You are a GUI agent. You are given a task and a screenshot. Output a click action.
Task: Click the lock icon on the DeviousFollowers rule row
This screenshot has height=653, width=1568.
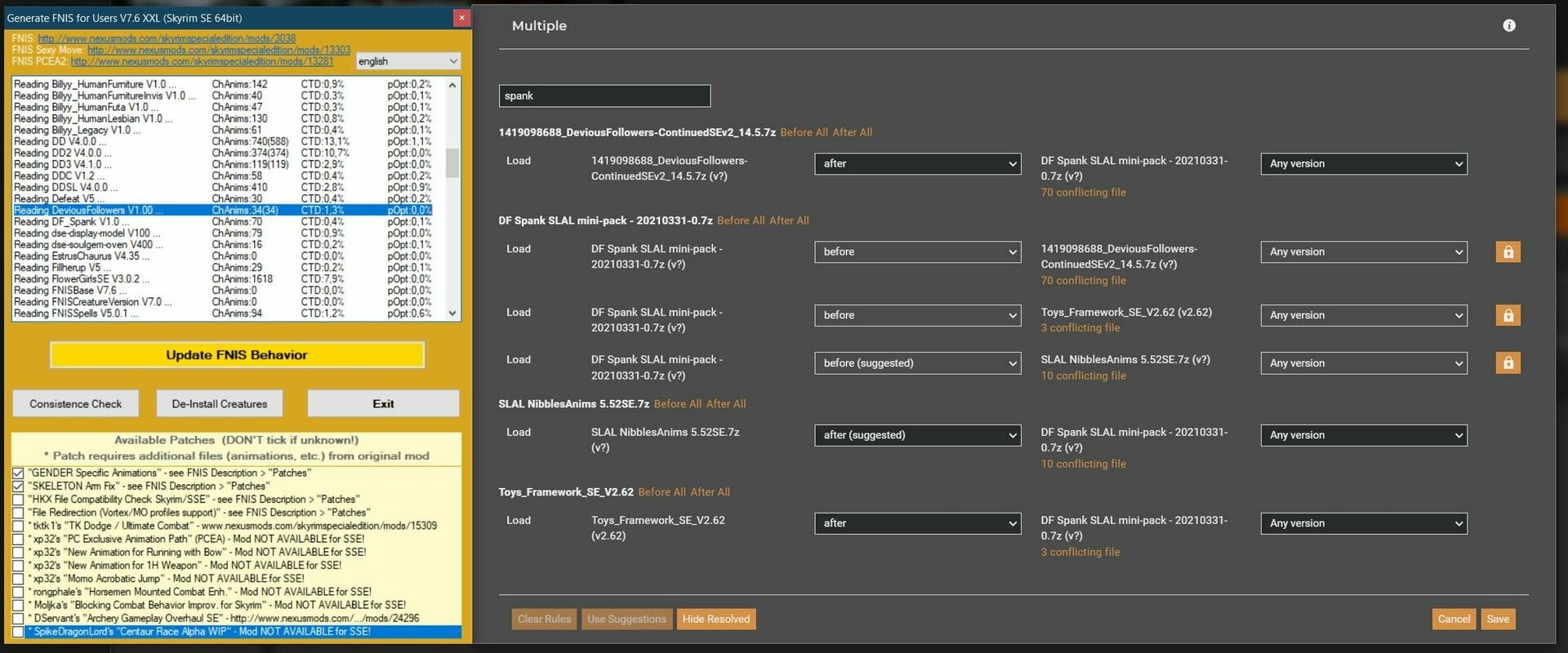point(1508,252)
